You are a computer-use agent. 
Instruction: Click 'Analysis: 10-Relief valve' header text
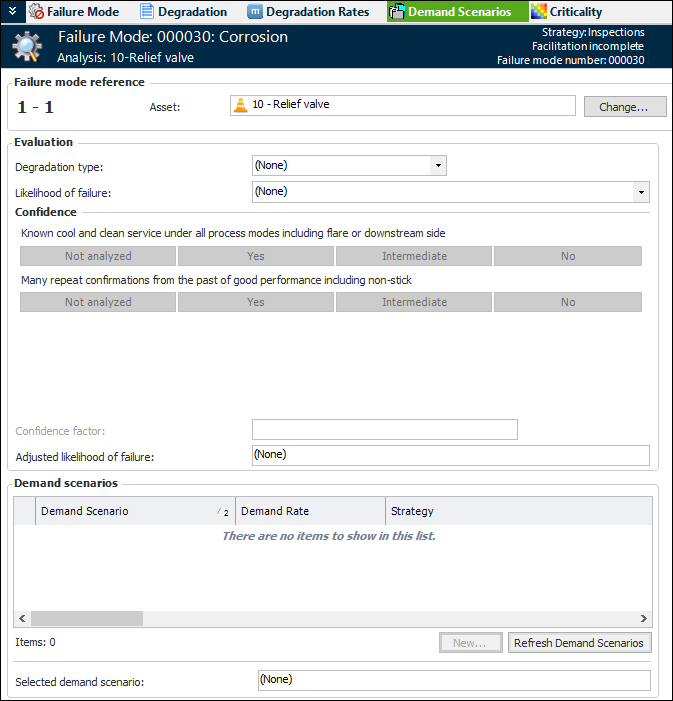(x=125, y=58)
